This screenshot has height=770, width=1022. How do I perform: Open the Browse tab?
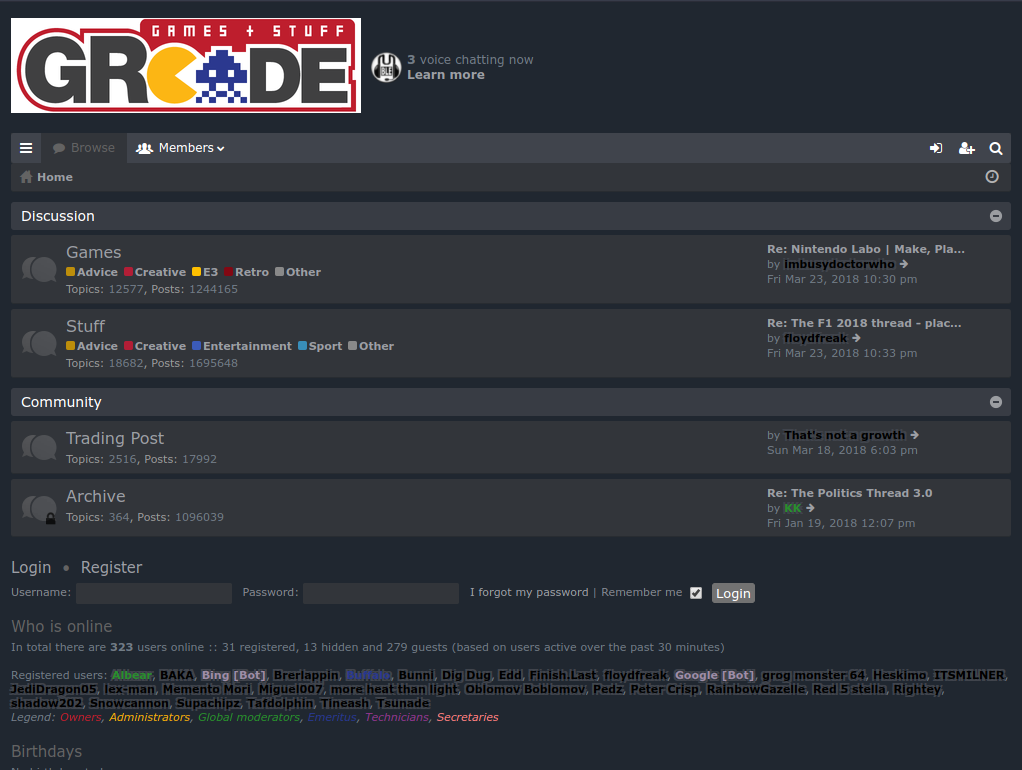[x=84, y=148]
